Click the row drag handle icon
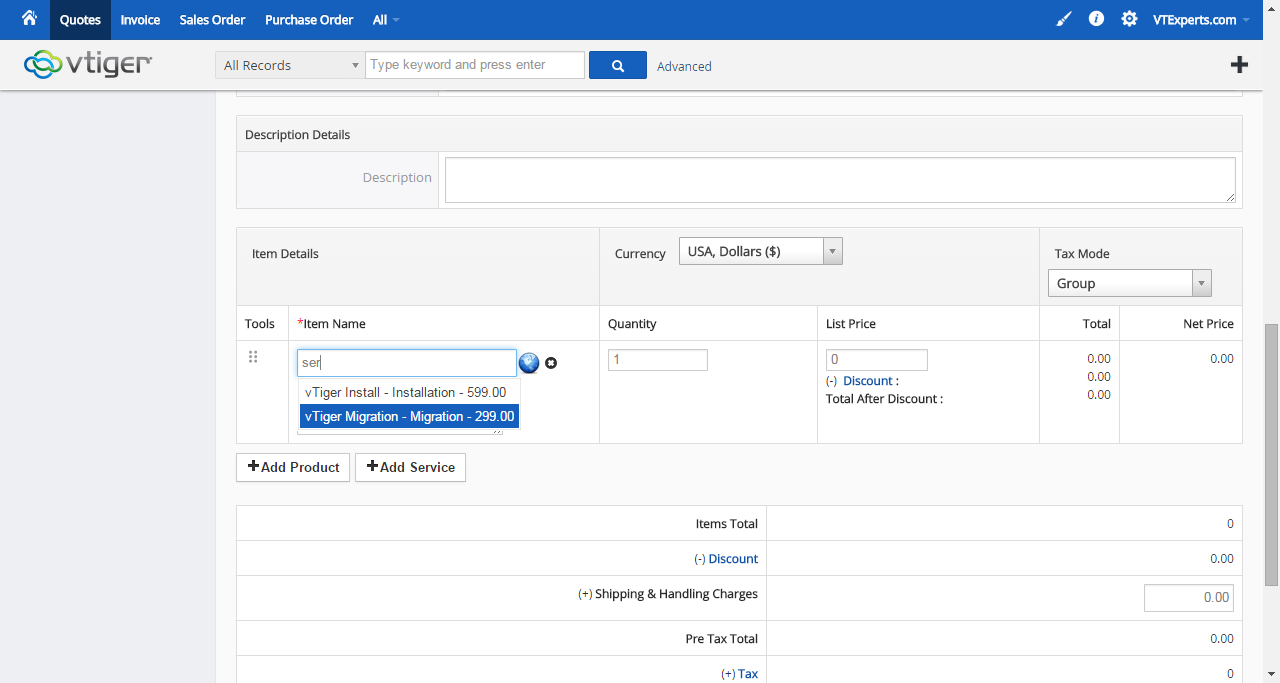Image resolution: width=1280 pixels, height=683 pixels. (x=253, y=357)
